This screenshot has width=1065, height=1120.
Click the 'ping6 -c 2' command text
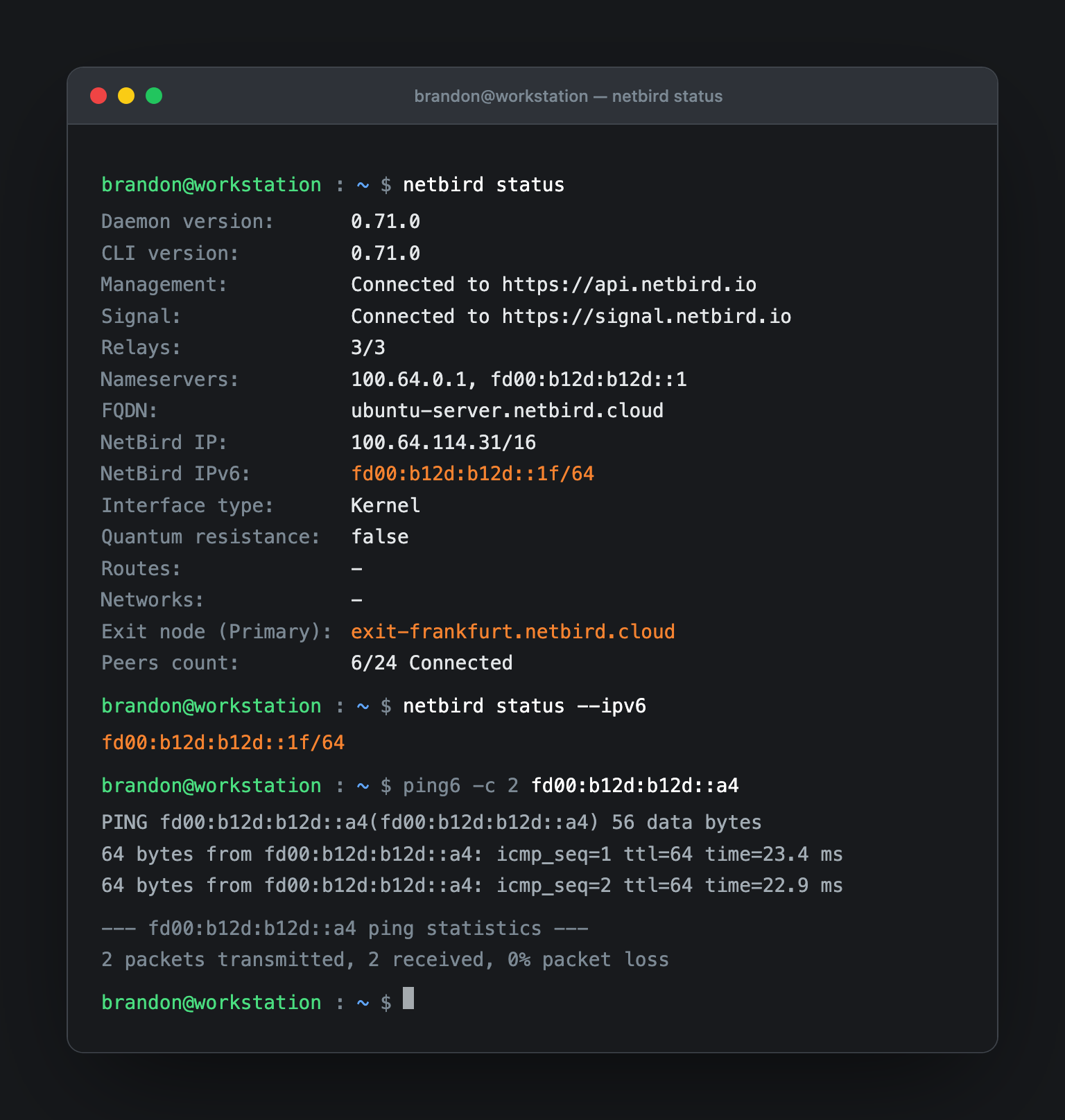pos(460,786)
